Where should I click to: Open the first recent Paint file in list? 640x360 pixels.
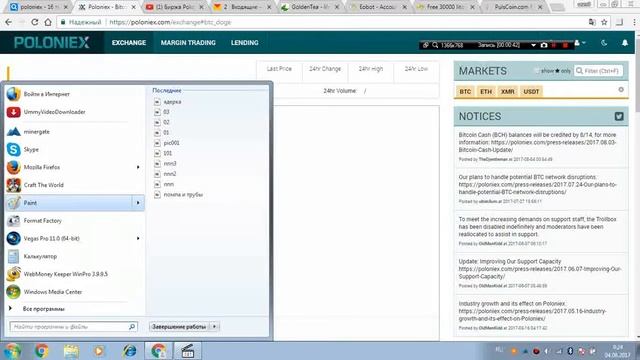click(x=172, y=102)
